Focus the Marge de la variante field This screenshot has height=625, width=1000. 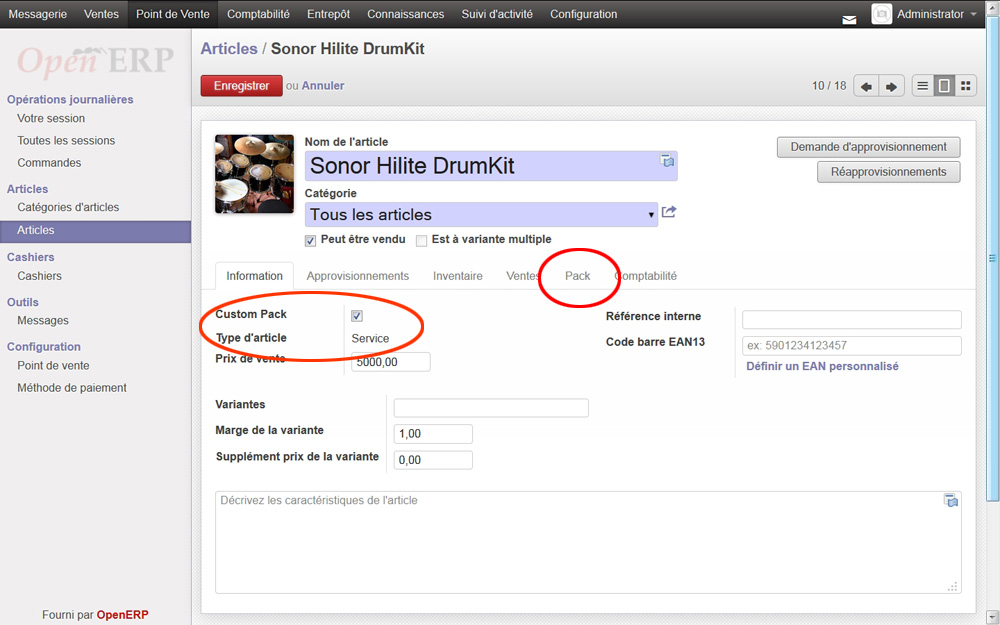coord(433,434)
